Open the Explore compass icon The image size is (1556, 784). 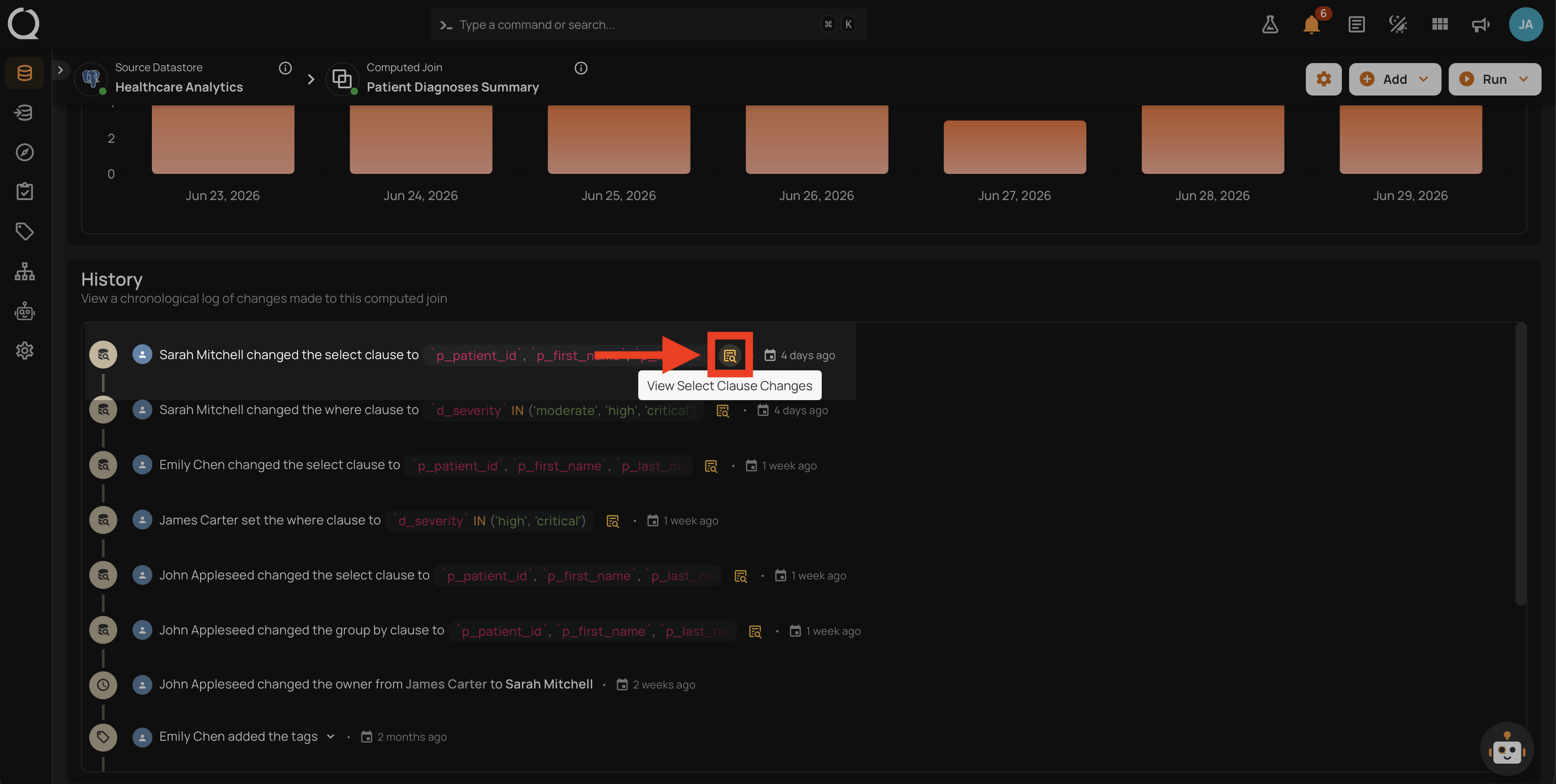(25, 152)
